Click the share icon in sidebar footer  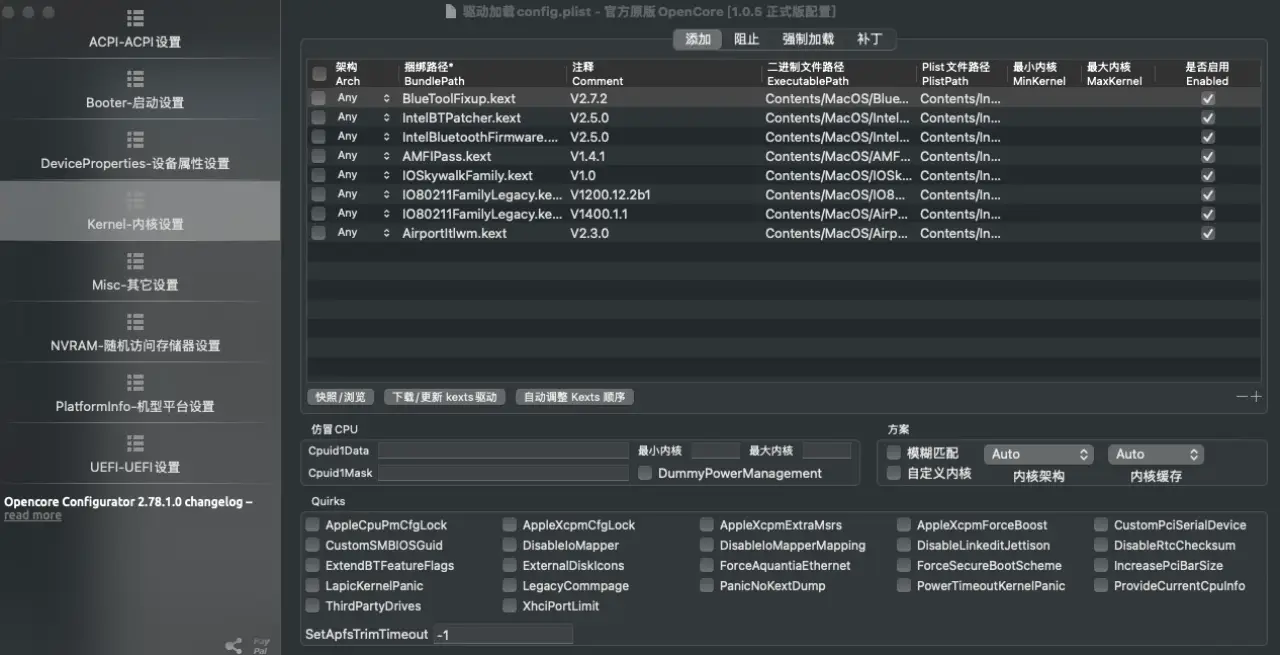pyautogui.click(x=233, y=646)
